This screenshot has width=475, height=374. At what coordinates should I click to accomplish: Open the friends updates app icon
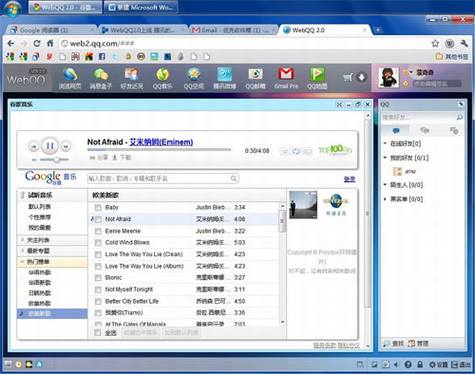coord(131,79)
